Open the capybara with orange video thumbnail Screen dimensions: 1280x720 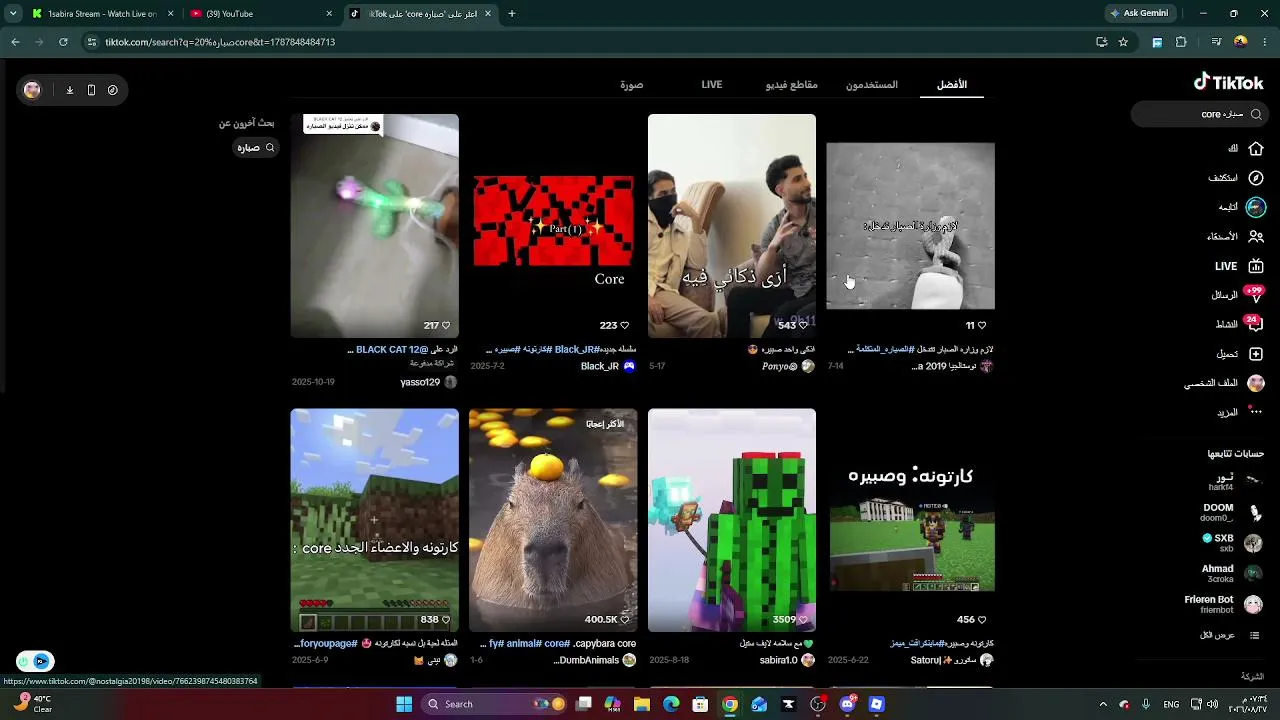point(553,520)
